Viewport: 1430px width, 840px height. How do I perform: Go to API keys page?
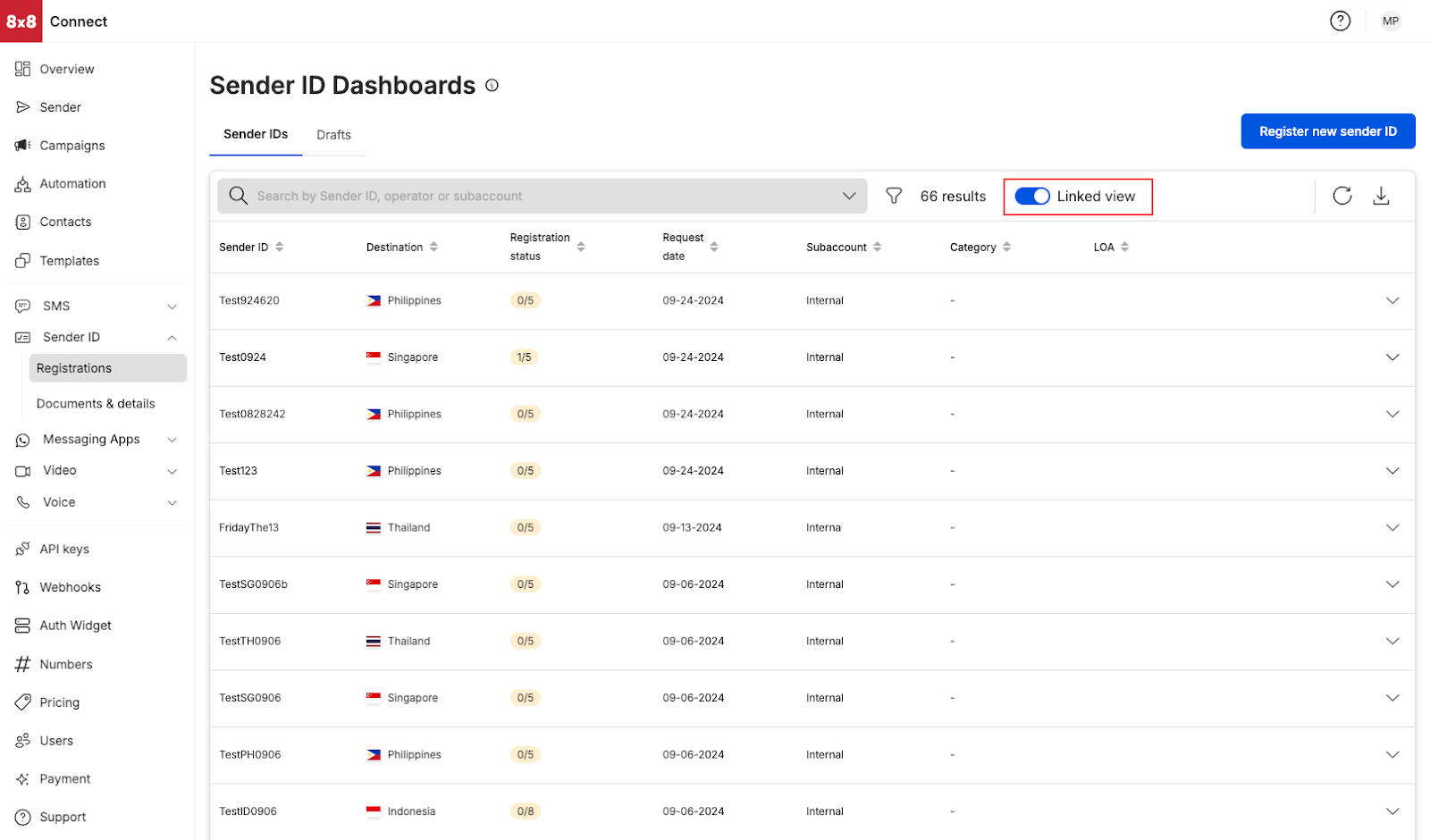coord(64,549)
